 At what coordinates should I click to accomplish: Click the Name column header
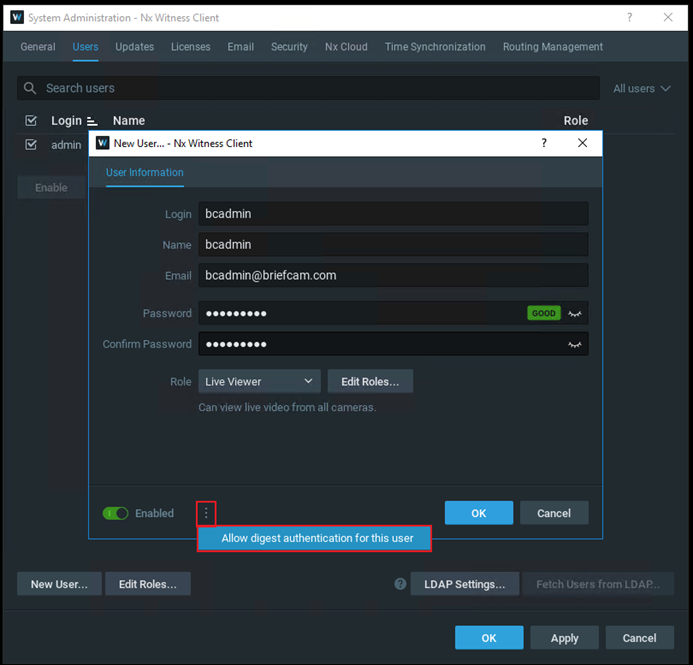point(129,121)
